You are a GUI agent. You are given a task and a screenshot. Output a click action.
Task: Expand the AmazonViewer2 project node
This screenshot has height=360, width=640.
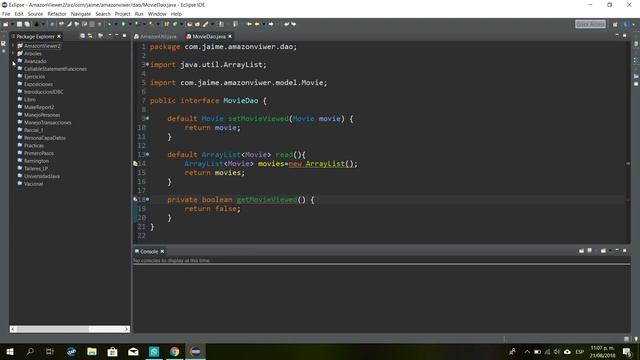13,46
